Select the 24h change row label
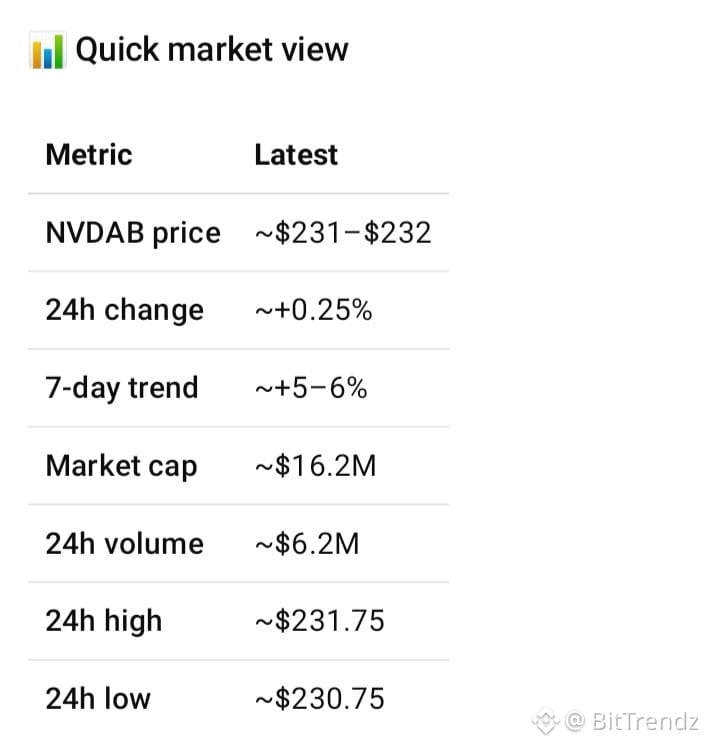 pos(125,311)
